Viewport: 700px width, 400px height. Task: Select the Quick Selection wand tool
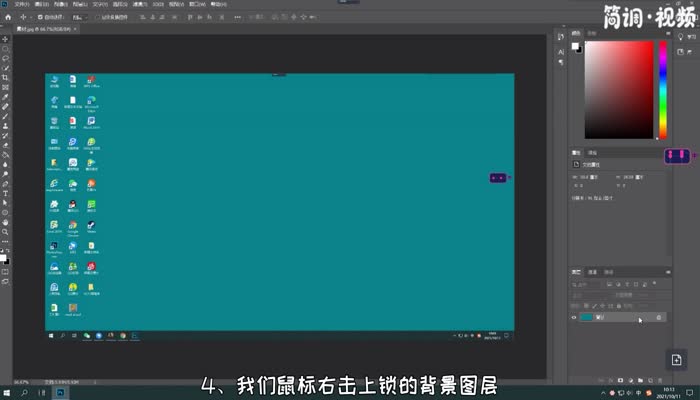click(5, 68)
